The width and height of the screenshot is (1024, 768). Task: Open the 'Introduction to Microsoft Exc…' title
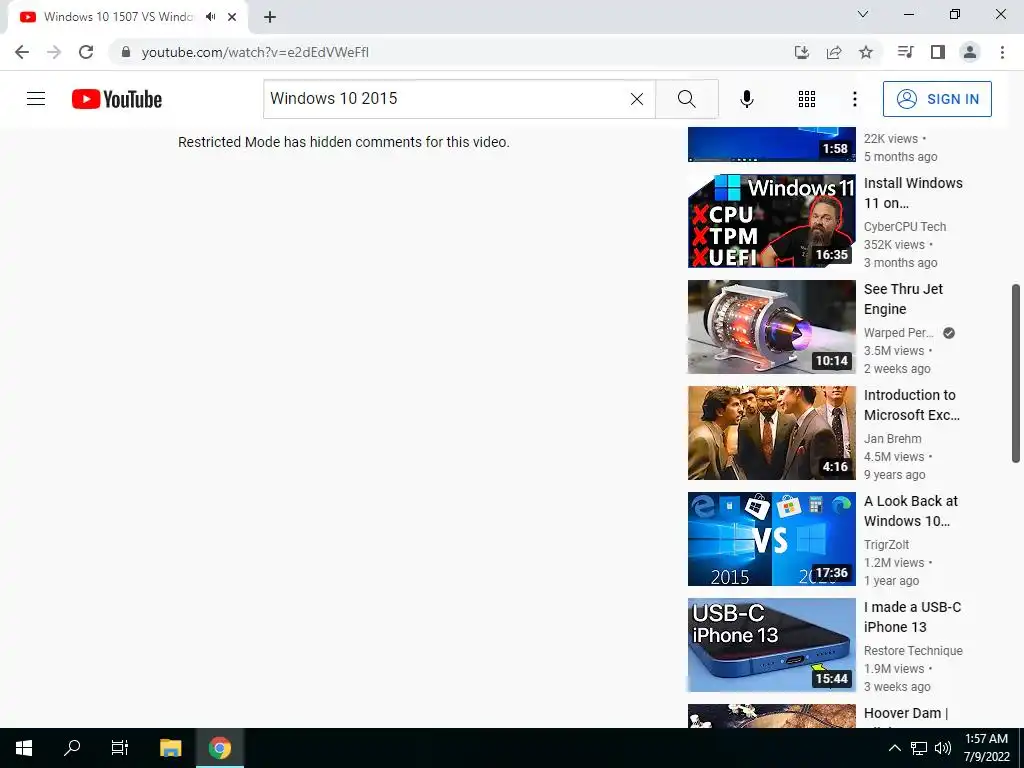pos(912,405)
